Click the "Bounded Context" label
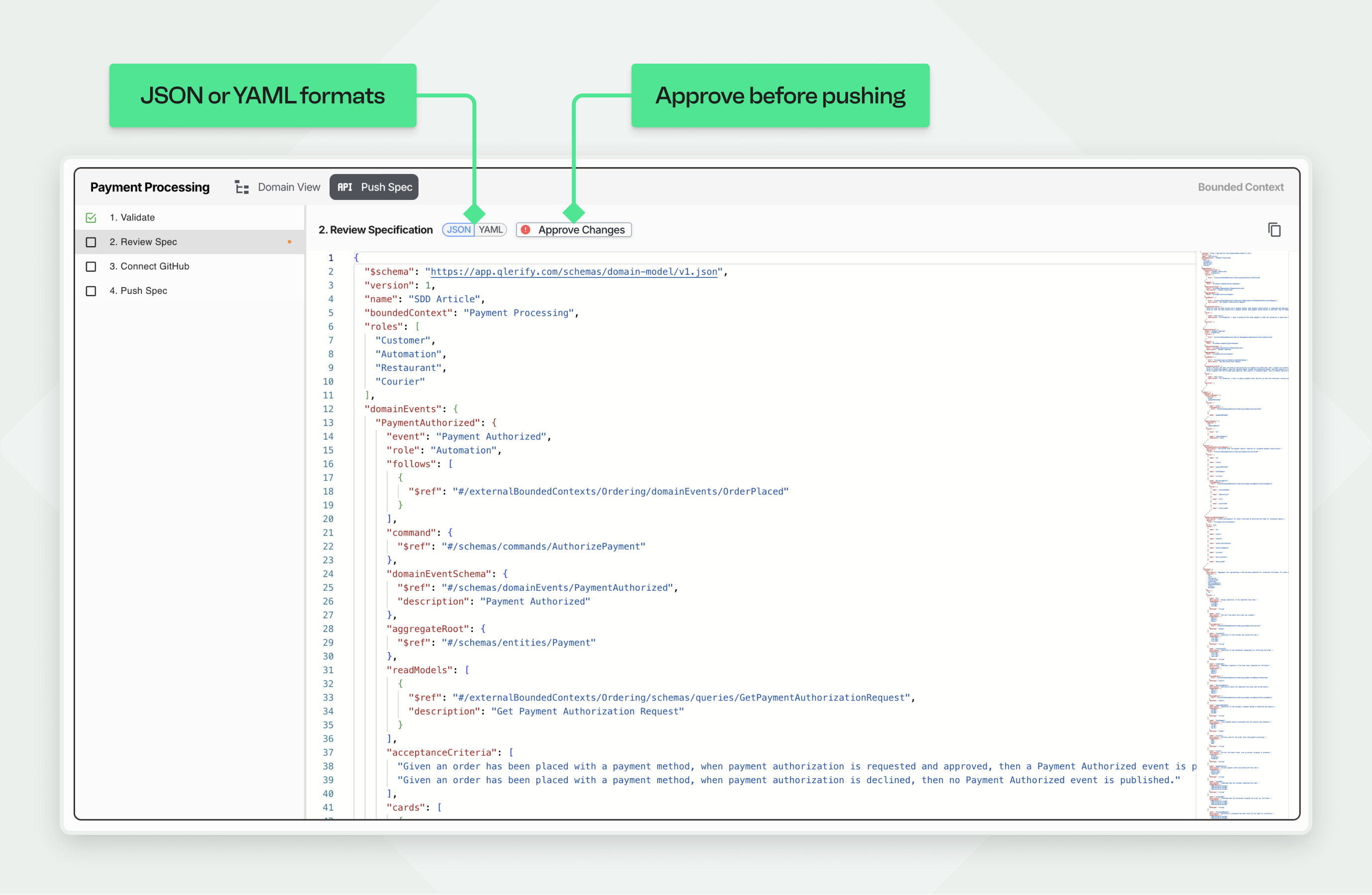The image size is (1372, 895). 1241,187
